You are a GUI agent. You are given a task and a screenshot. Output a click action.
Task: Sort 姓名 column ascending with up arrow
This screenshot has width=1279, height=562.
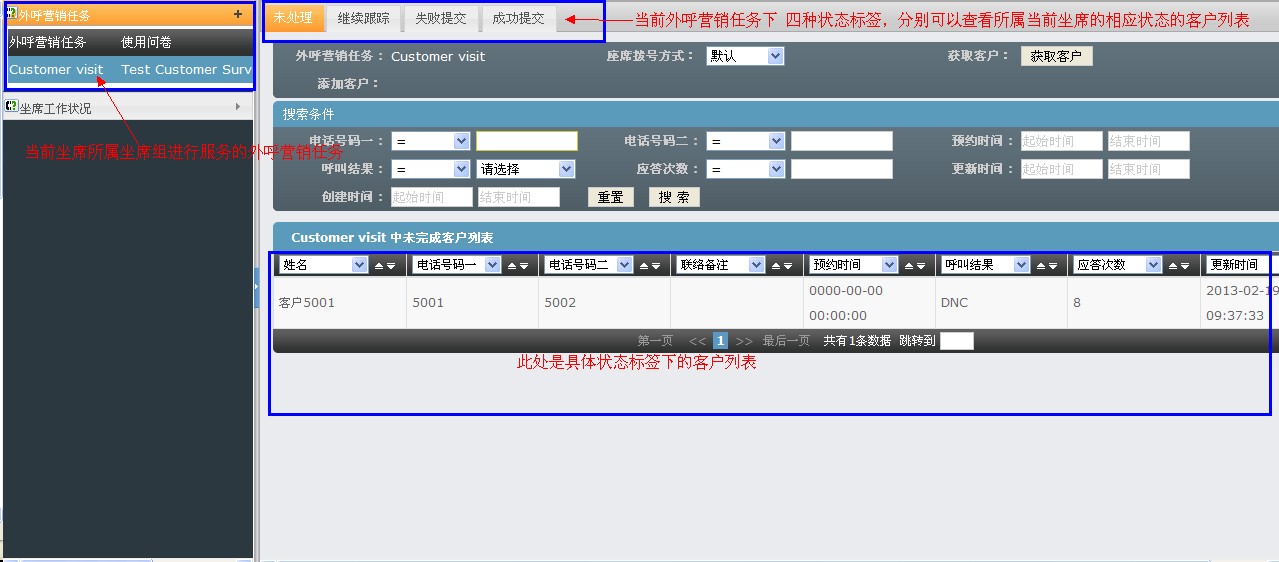point(379,266)
